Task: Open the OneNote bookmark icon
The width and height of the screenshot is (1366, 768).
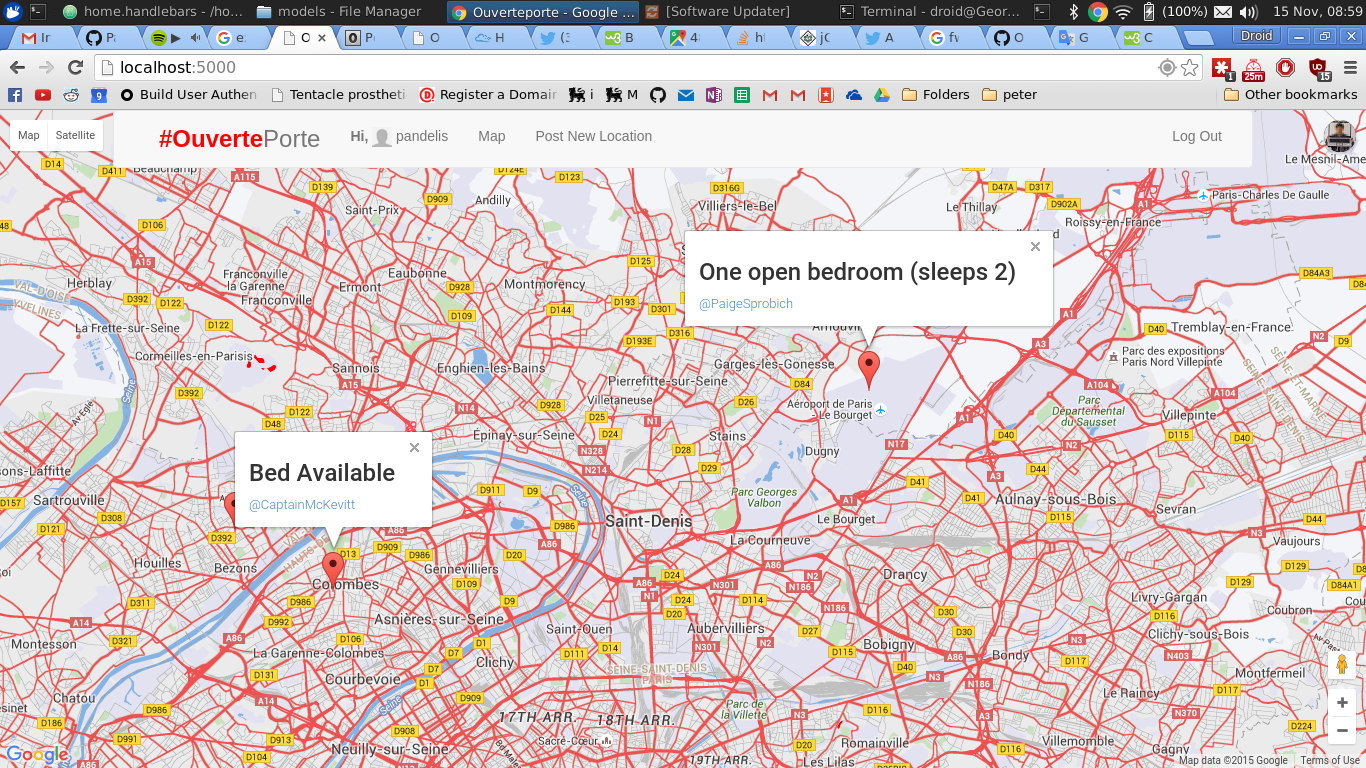Action: pos(713,95)
